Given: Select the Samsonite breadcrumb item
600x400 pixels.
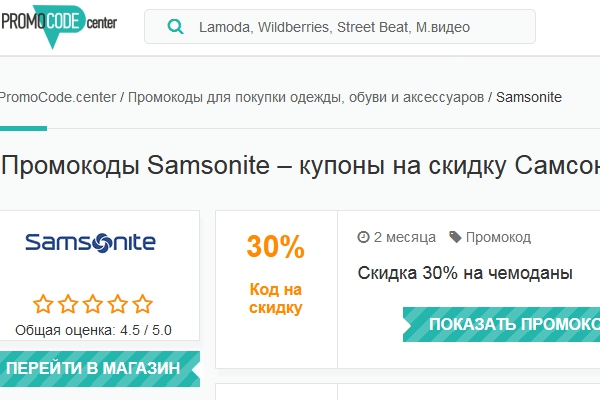Looking at the screenshot, I should (x=528, y=97).
